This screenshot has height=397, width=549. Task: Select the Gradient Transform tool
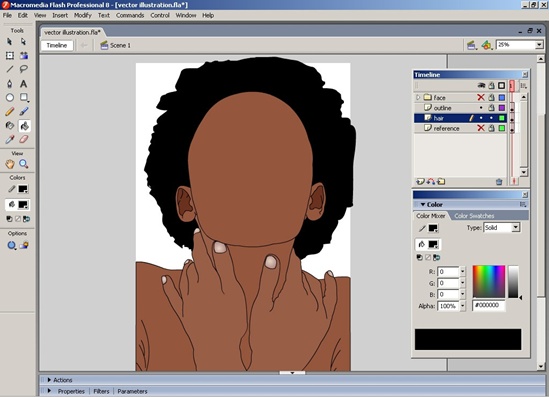click(x=23, y=55)
